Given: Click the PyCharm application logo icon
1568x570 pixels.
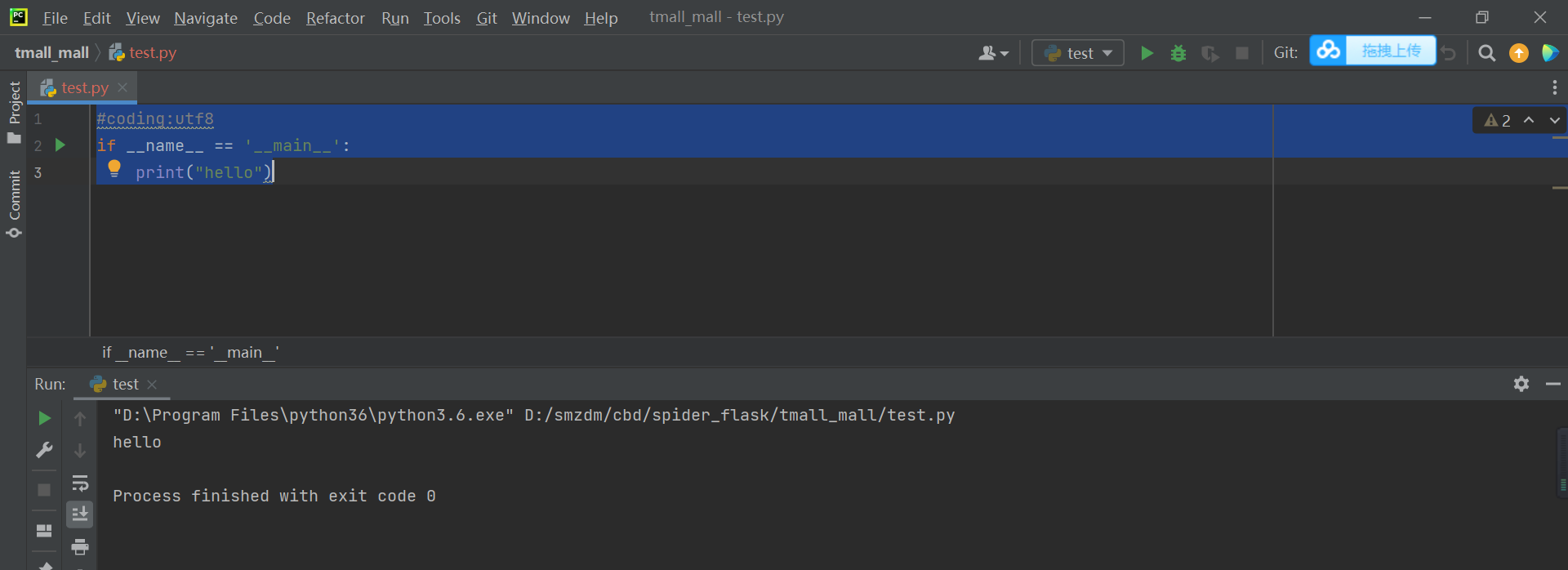Looking at the screenshot, I should 18,17.
